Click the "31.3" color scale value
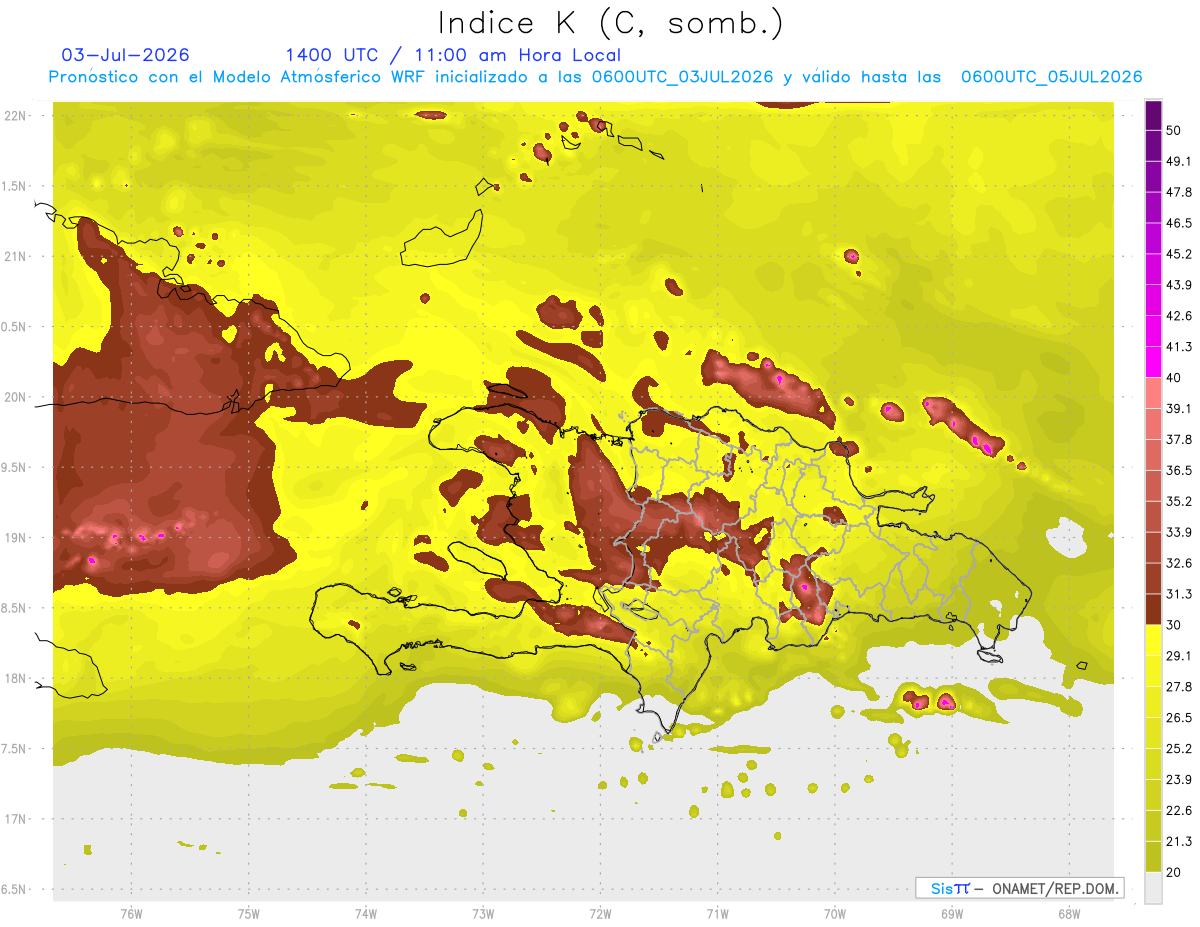 [x=1179, y=594]
